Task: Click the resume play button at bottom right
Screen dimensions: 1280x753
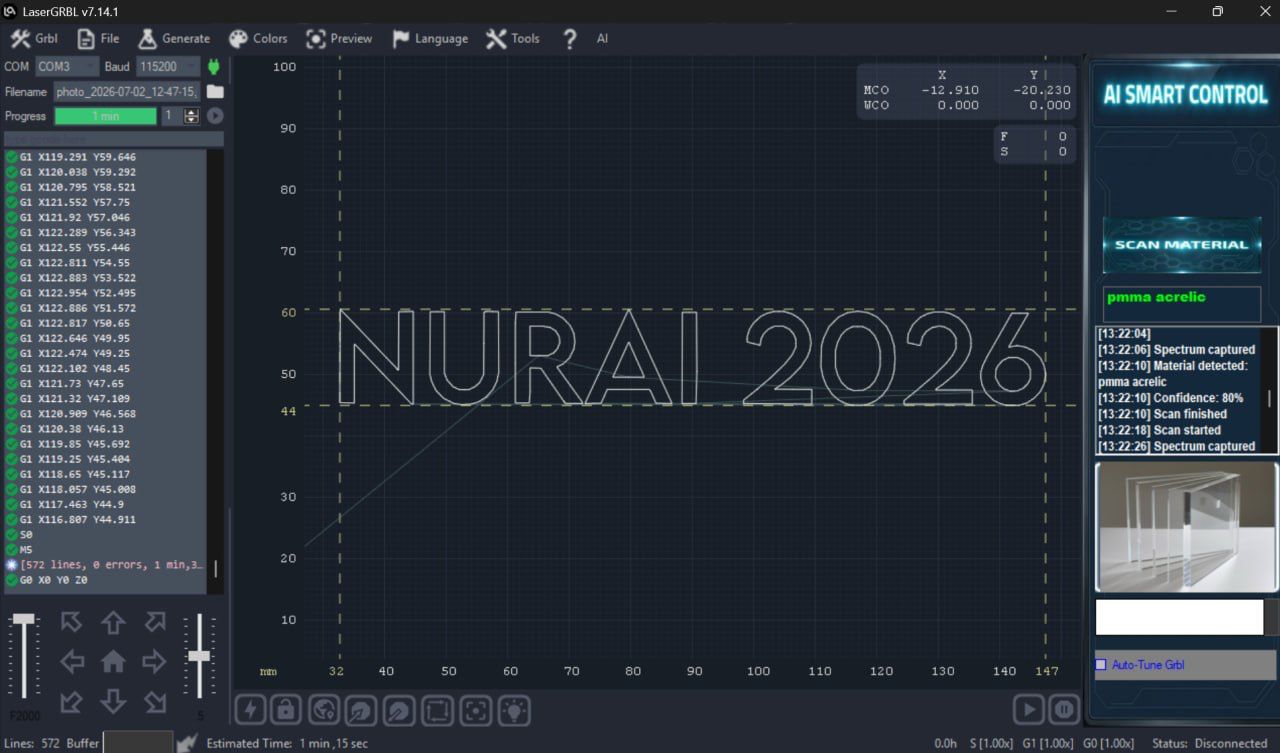Action: [1028, 710]
